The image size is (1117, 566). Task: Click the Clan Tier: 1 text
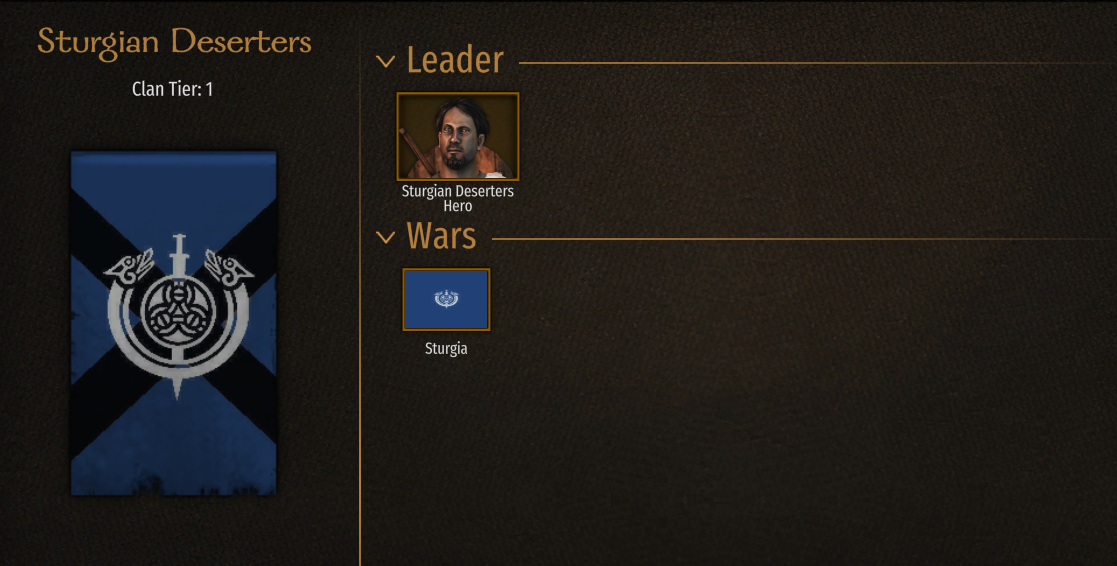coord(172,89)
